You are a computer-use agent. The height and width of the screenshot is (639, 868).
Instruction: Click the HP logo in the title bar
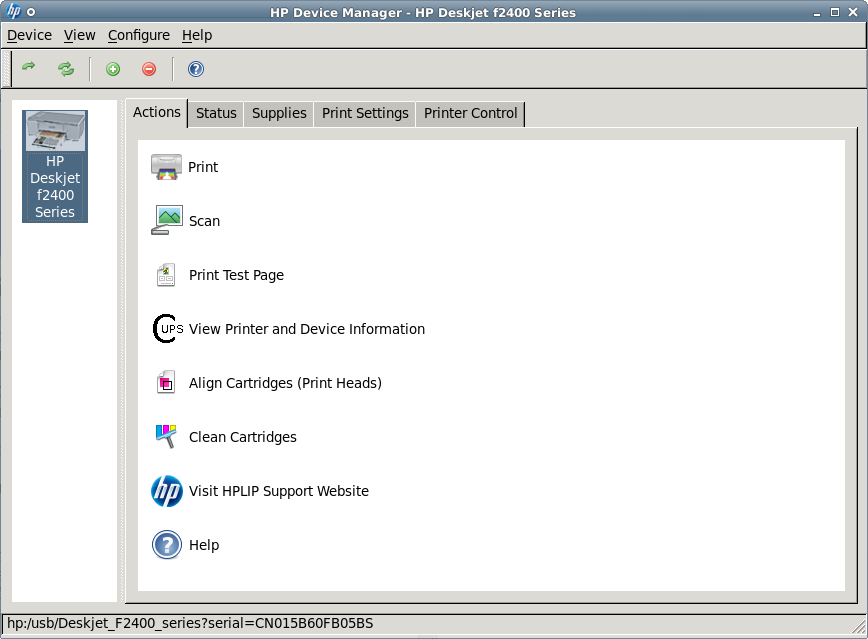[x=14, y=11]
